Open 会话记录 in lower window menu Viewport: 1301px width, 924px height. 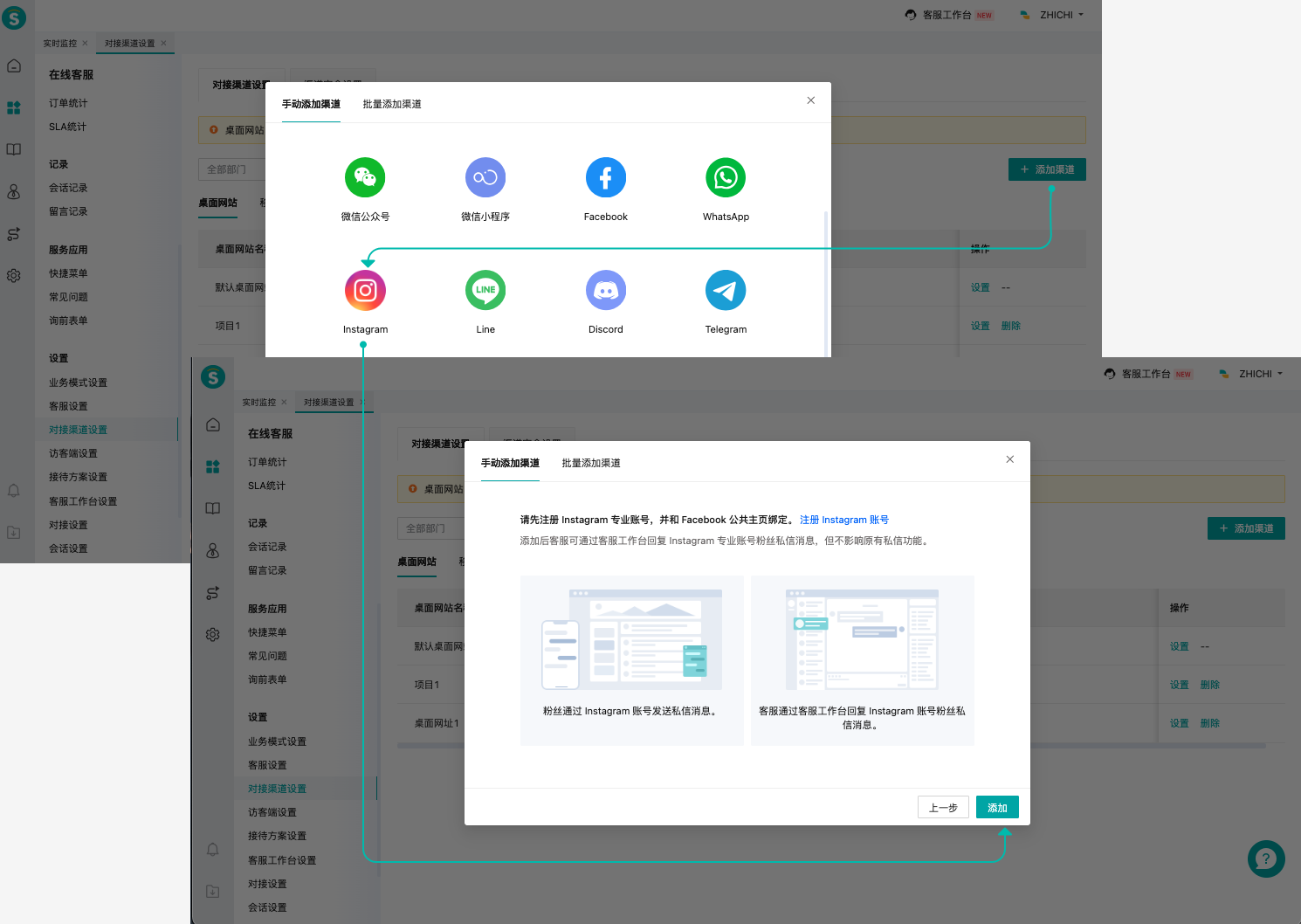coord(267,547)
